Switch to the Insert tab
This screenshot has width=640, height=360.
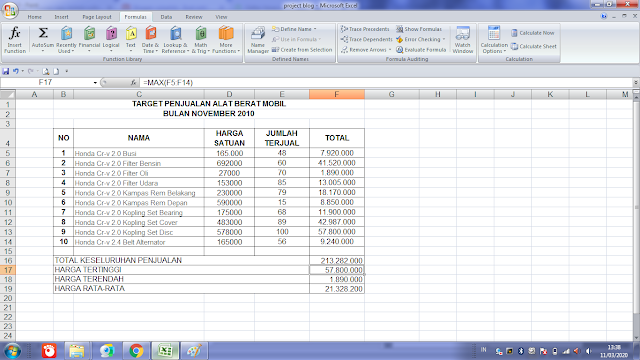[x=62, y=17]
